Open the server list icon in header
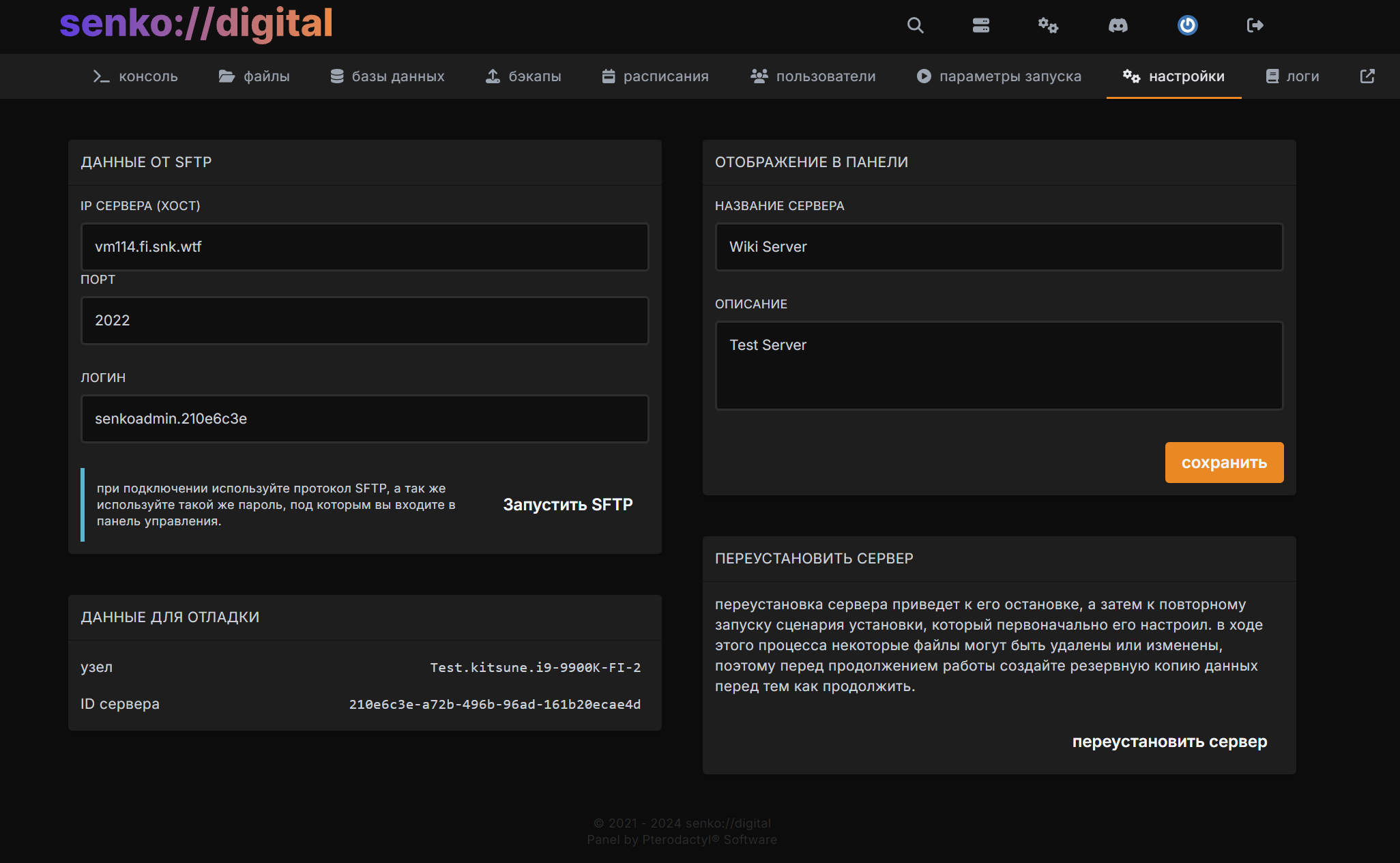The image size is (1400, 863). tap(981, 25)
